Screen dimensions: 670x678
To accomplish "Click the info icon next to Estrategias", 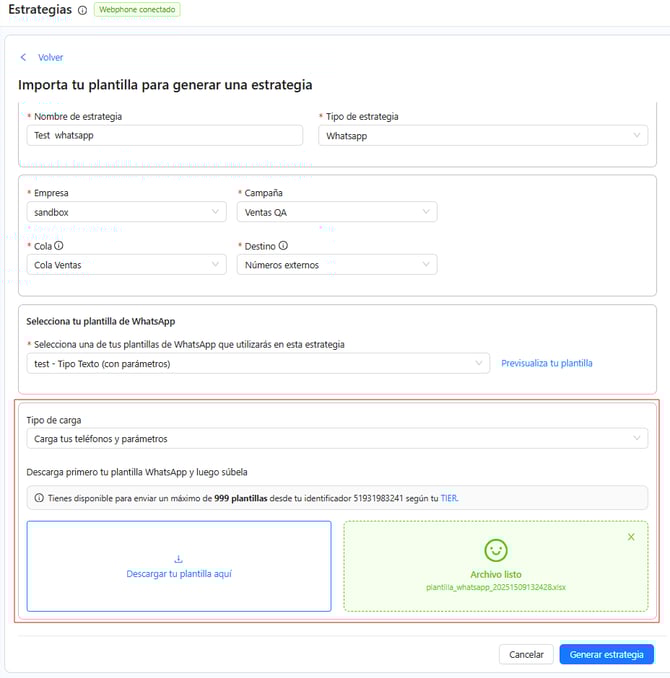I will 82,11.
